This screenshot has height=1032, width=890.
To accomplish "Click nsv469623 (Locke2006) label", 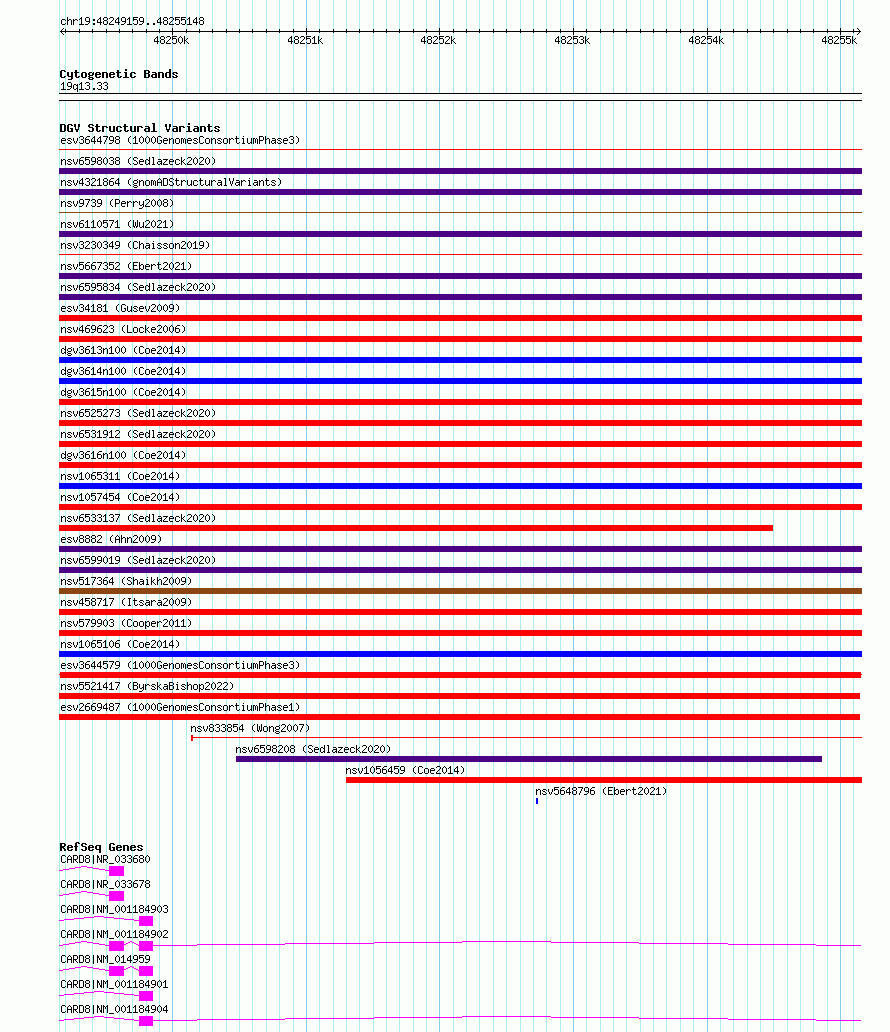I will click(x=123, y=330).
